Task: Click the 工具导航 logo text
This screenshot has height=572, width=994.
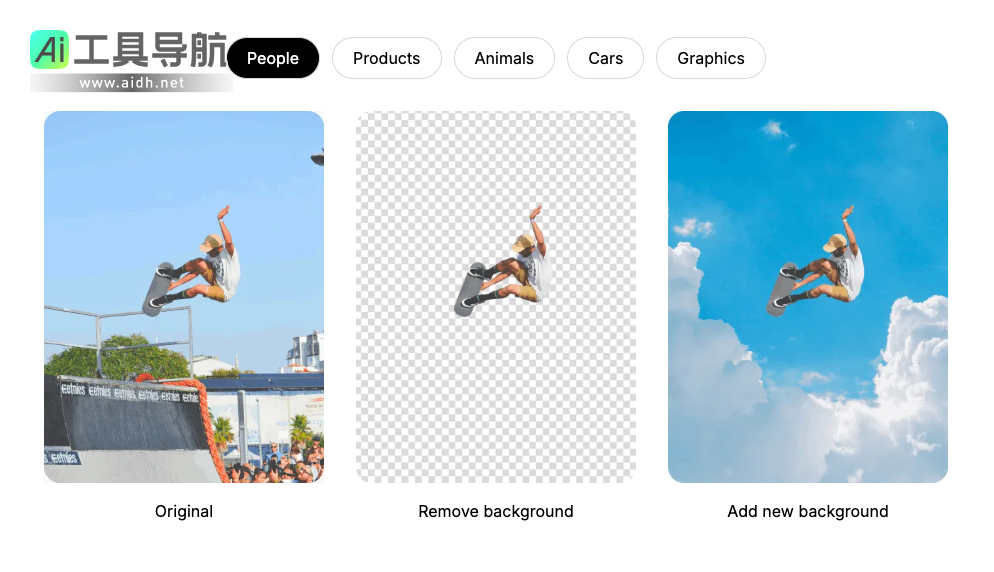Action: [x=150, y=50]
